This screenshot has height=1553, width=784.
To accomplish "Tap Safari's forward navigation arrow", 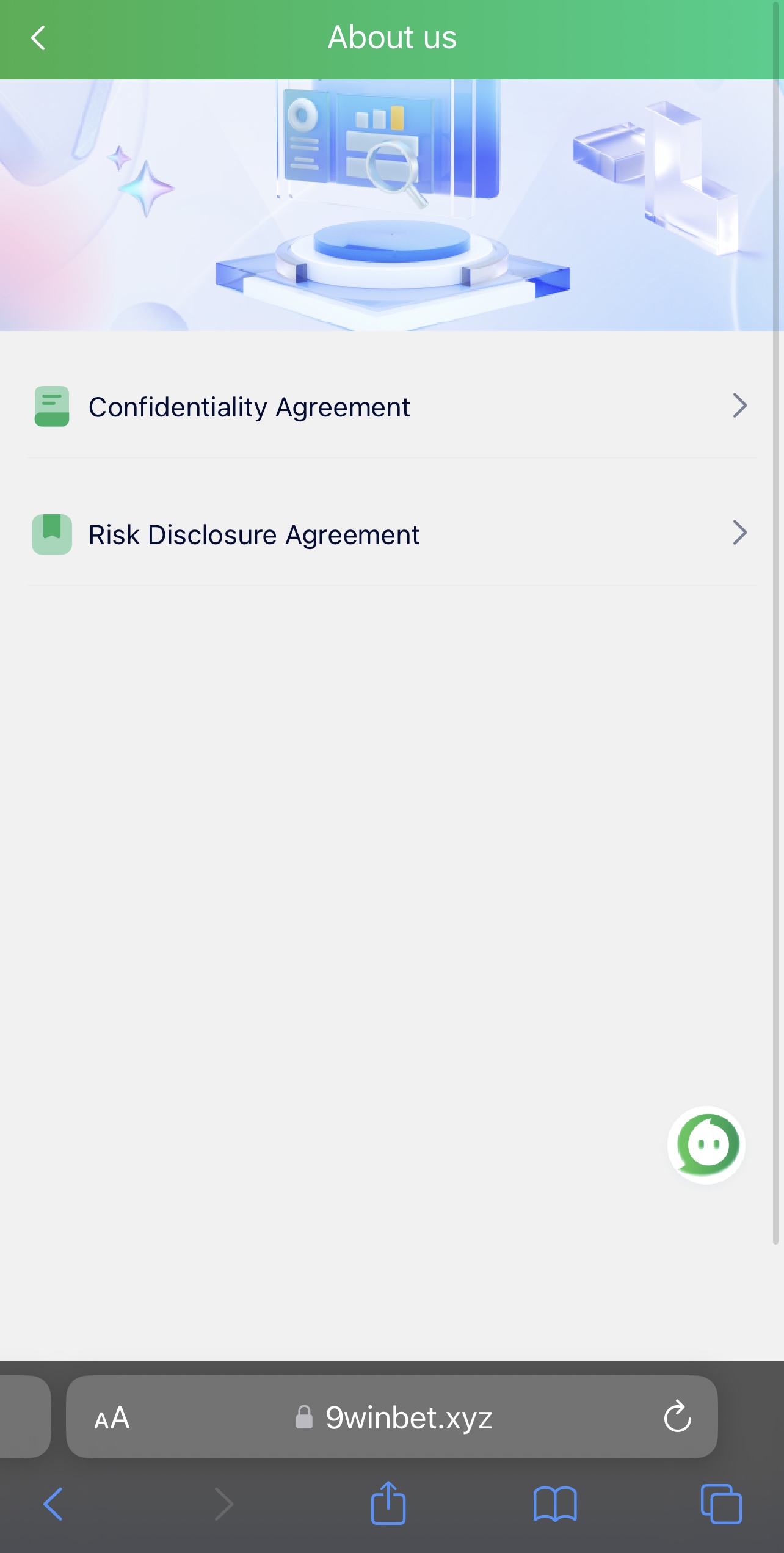I will (x=223, y=1504).
